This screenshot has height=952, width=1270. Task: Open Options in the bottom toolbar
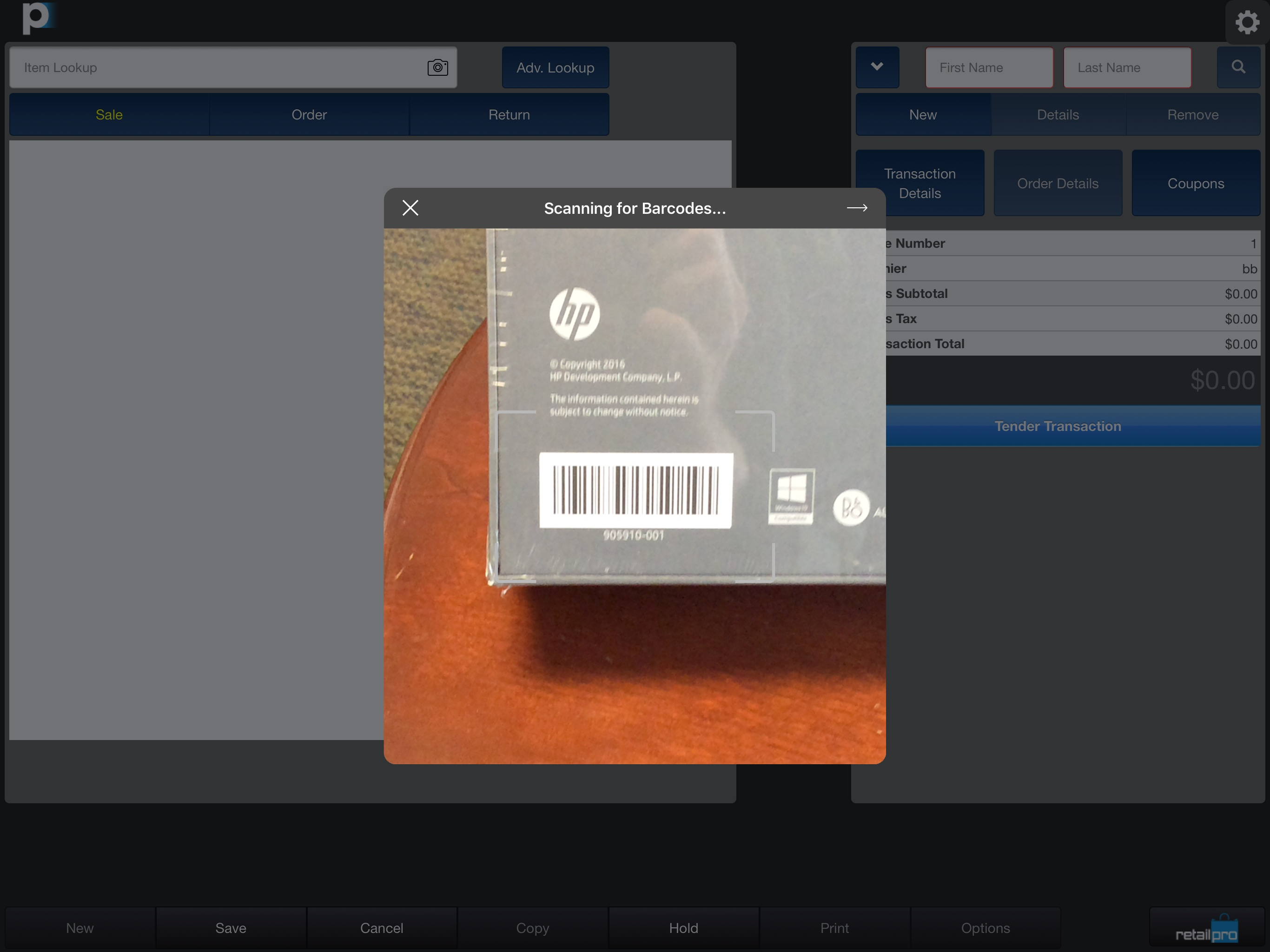(x=985, y=928)
